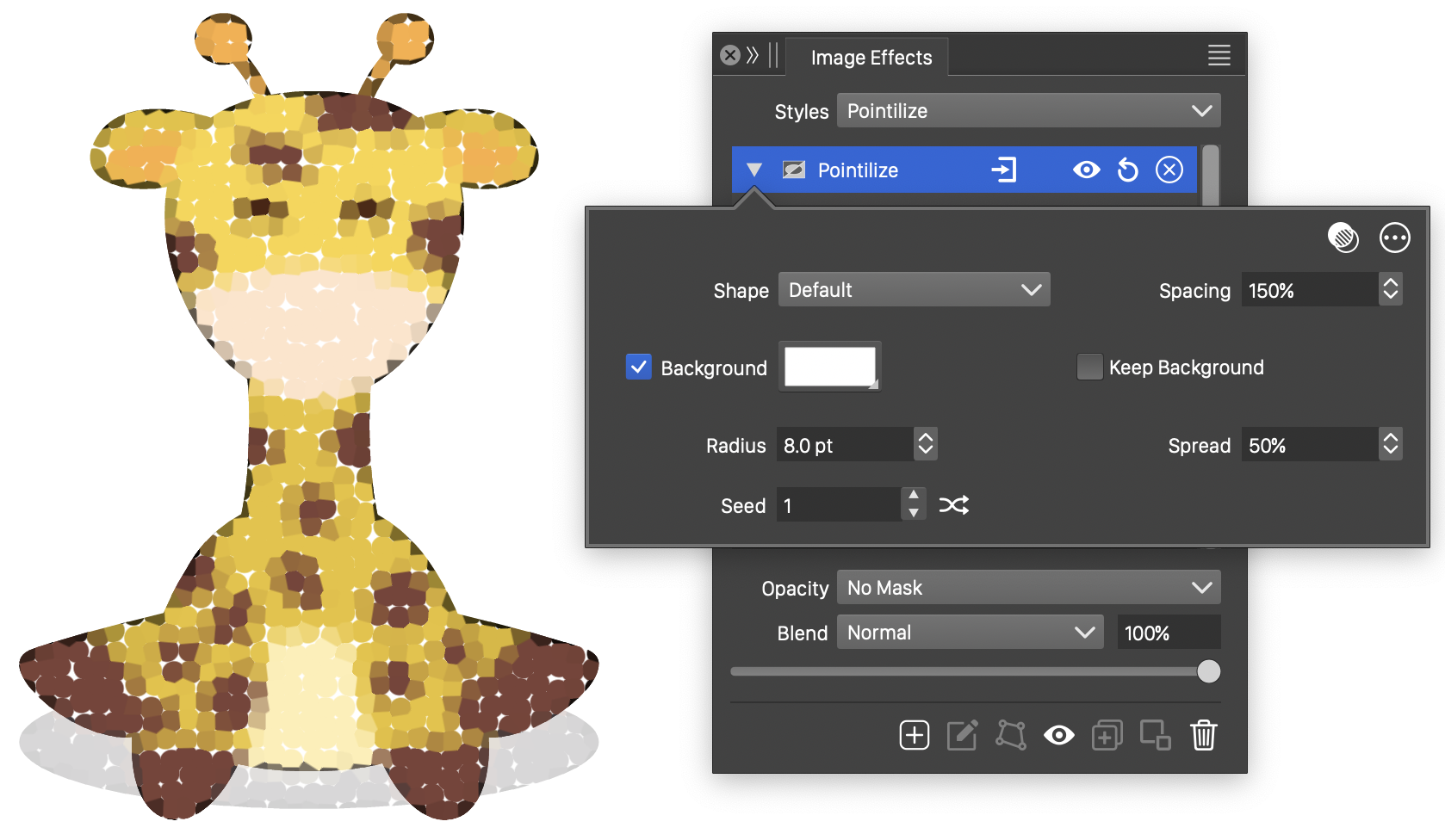Click the white Background color swatch

829,367
